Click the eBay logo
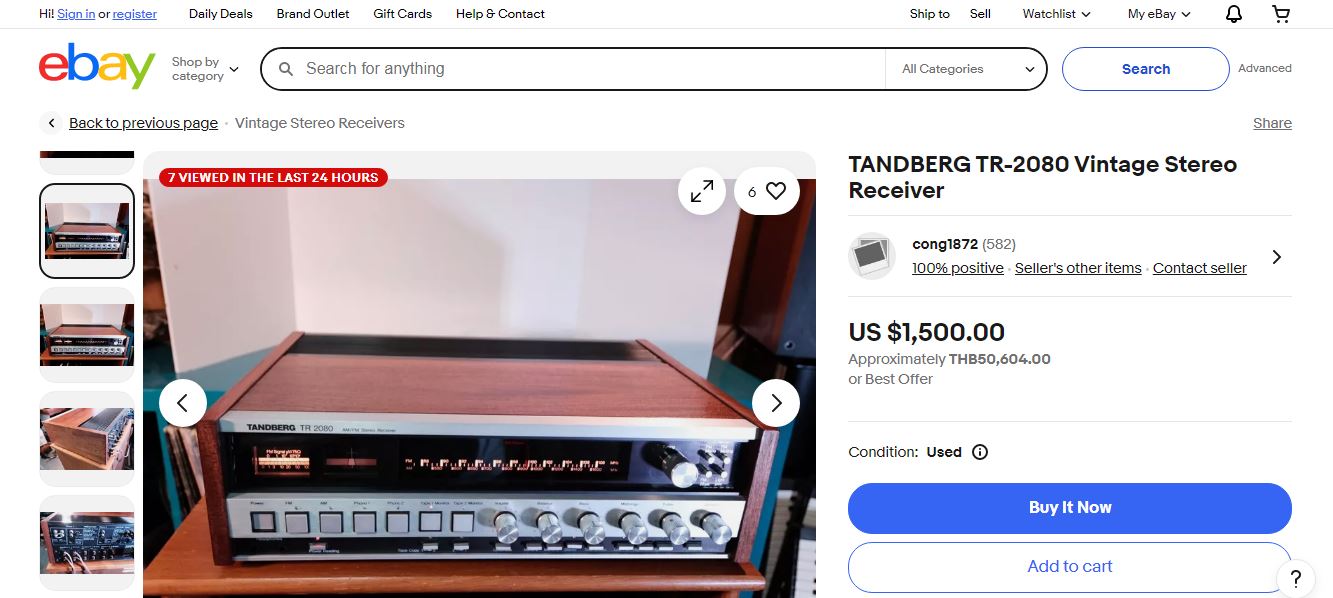This screenshot has height=598, width=1333. tap(97, 66)
